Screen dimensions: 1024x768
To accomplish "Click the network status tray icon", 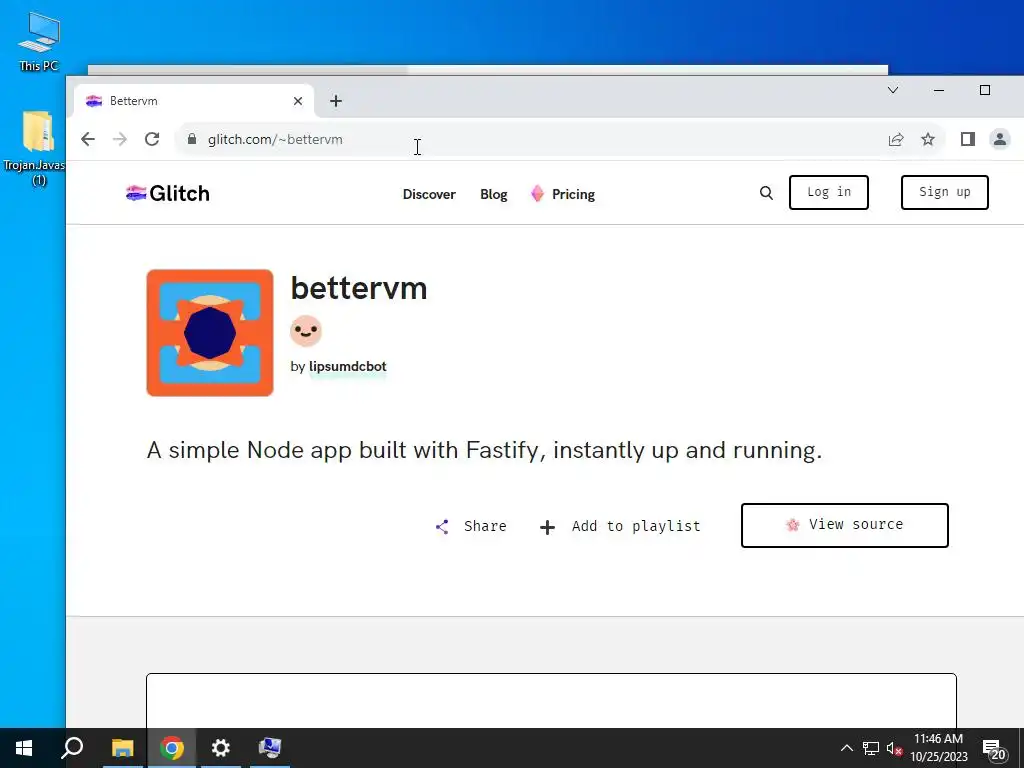I will 871,748.
